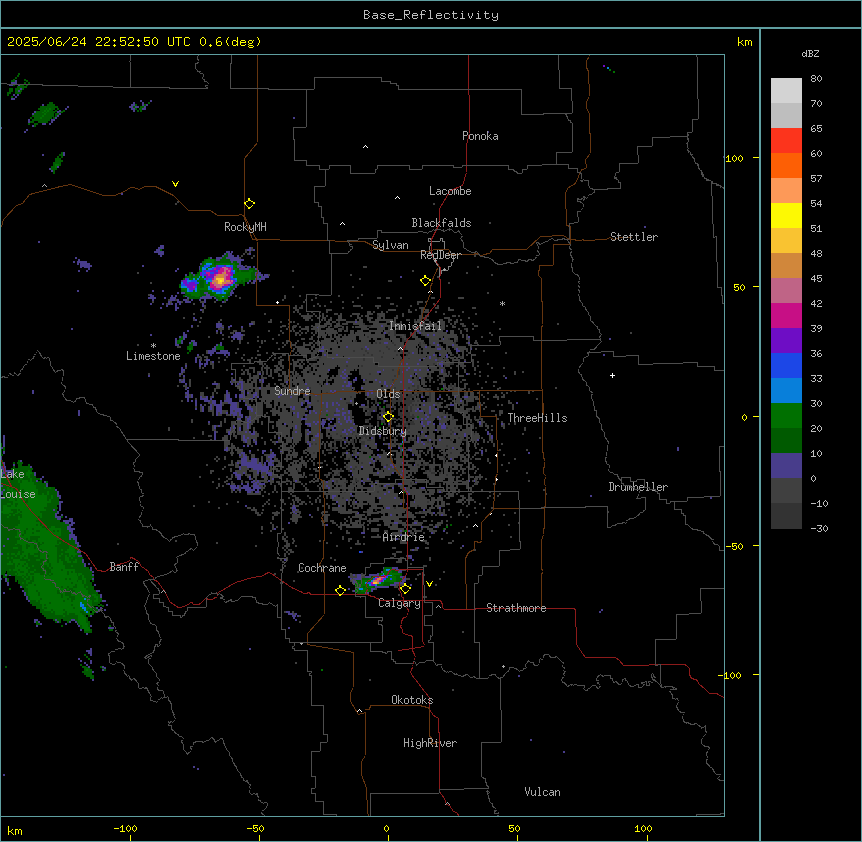Screen dimensions: 862x842
Task: Click the Didsbury town label
Action: pos(382,431)
